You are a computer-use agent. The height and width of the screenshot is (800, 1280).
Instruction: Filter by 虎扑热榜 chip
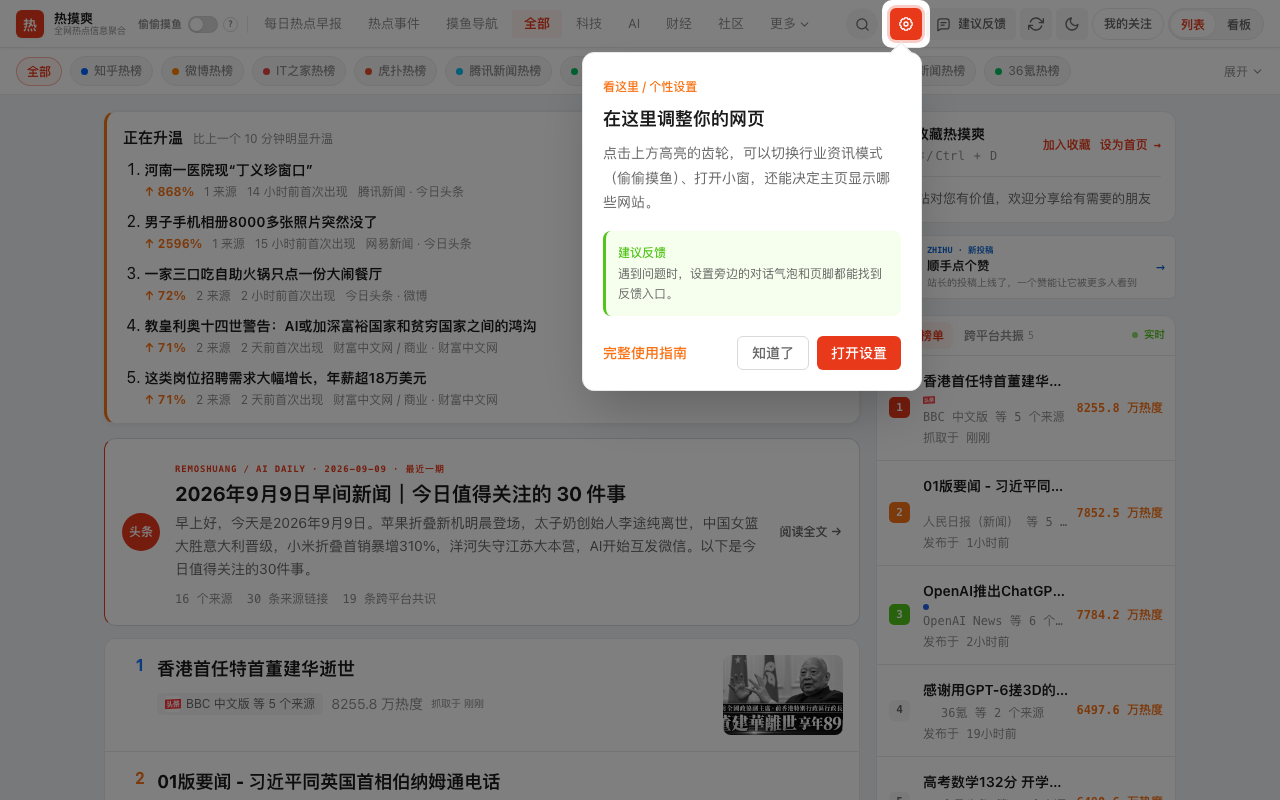(394, 71)
